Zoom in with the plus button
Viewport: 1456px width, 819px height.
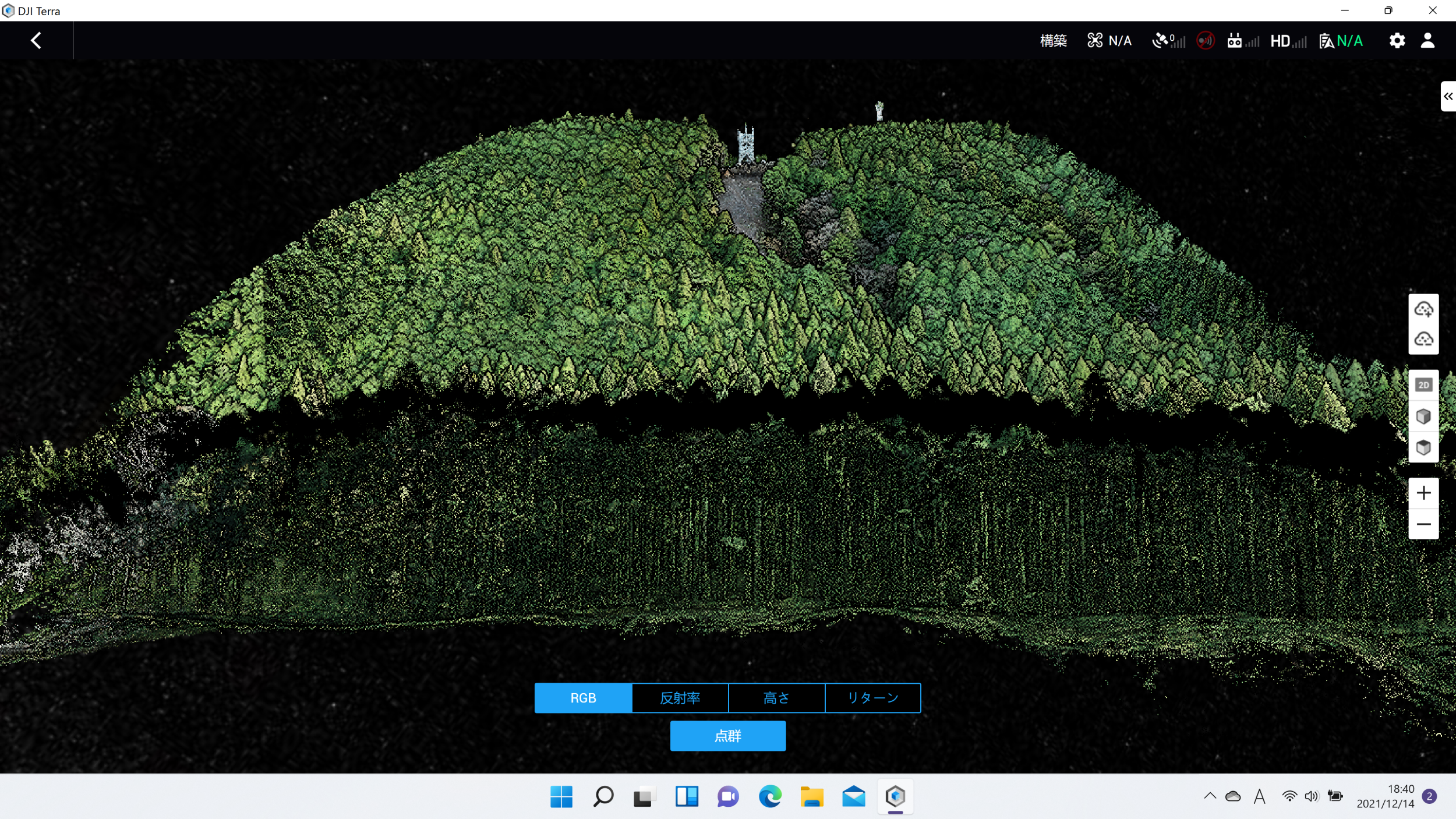click(x=1423, y=493)
